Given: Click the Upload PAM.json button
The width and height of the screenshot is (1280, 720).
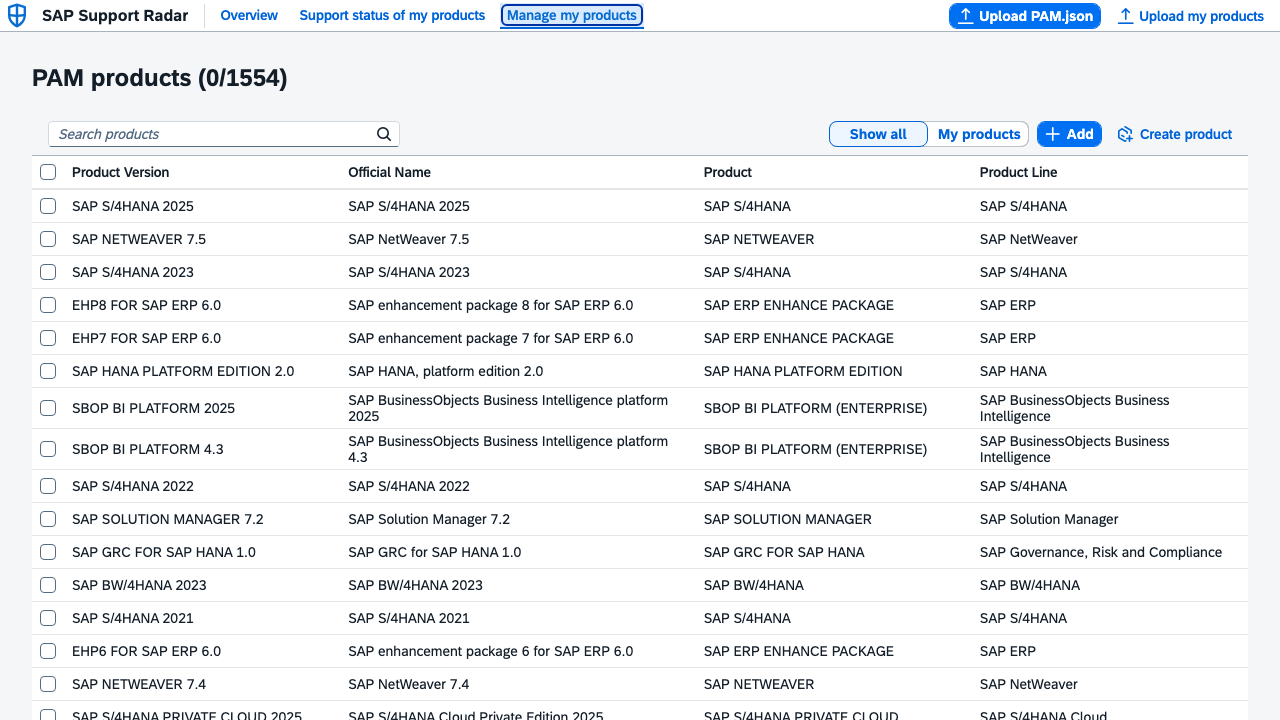Looking at the screenshot, I should [1025, 16].
